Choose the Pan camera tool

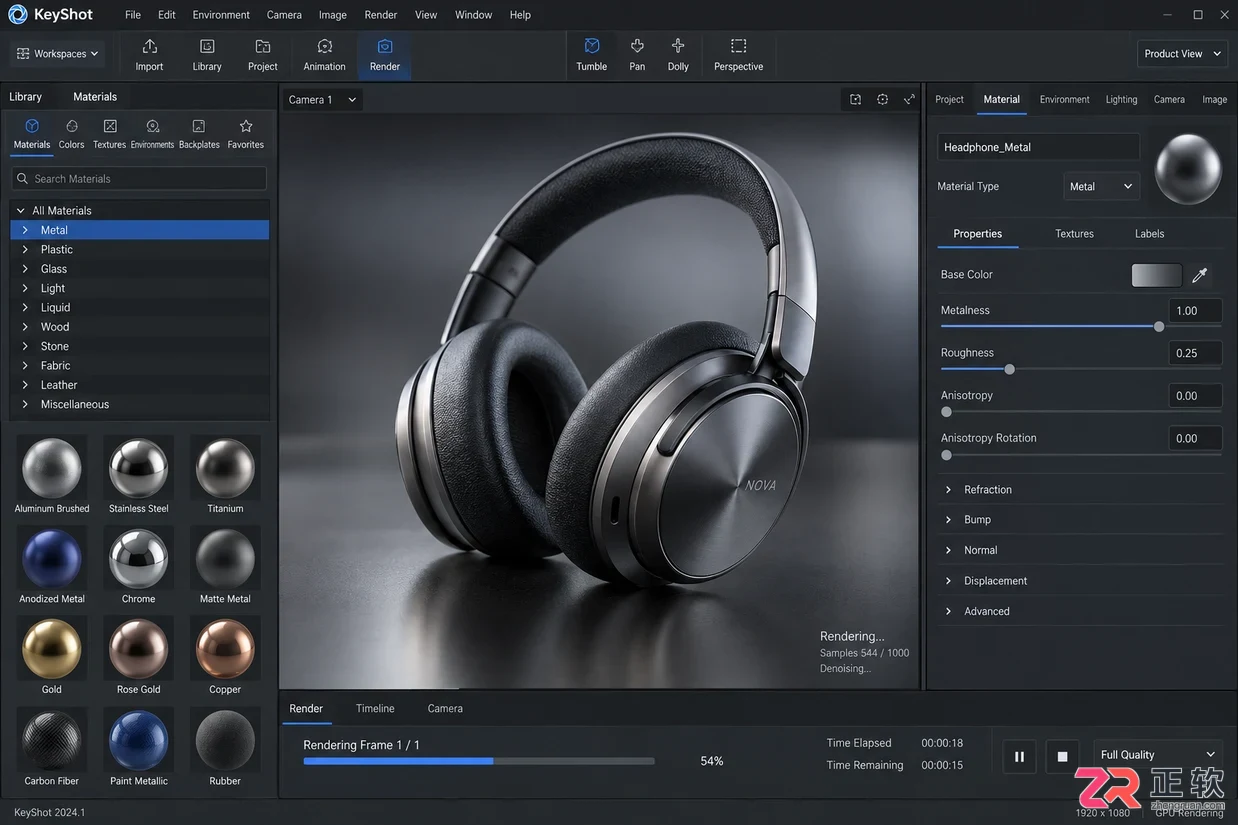click(637, 55)
